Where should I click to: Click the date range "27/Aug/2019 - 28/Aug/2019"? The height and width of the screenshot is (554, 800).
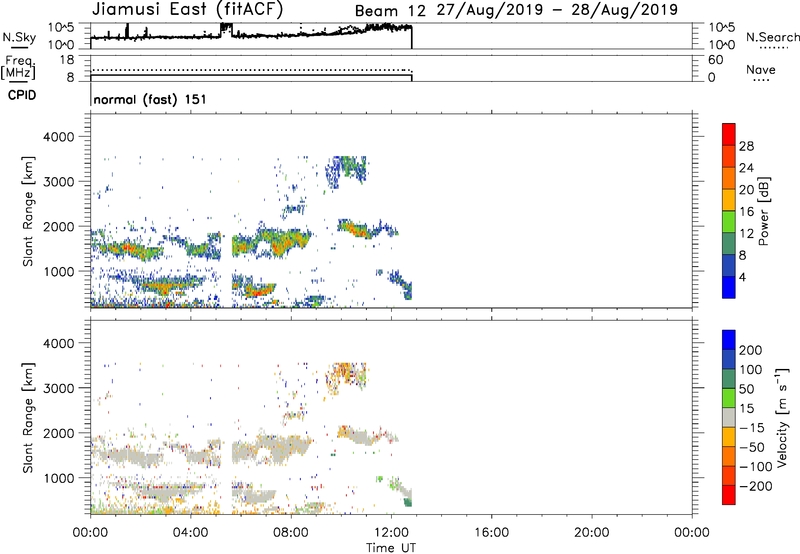coord(557,10)
